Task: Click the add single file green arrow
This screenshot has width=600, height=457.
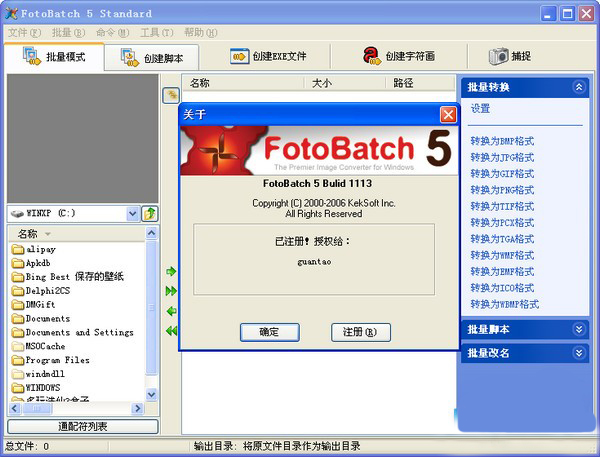Action: click(171, 271)
